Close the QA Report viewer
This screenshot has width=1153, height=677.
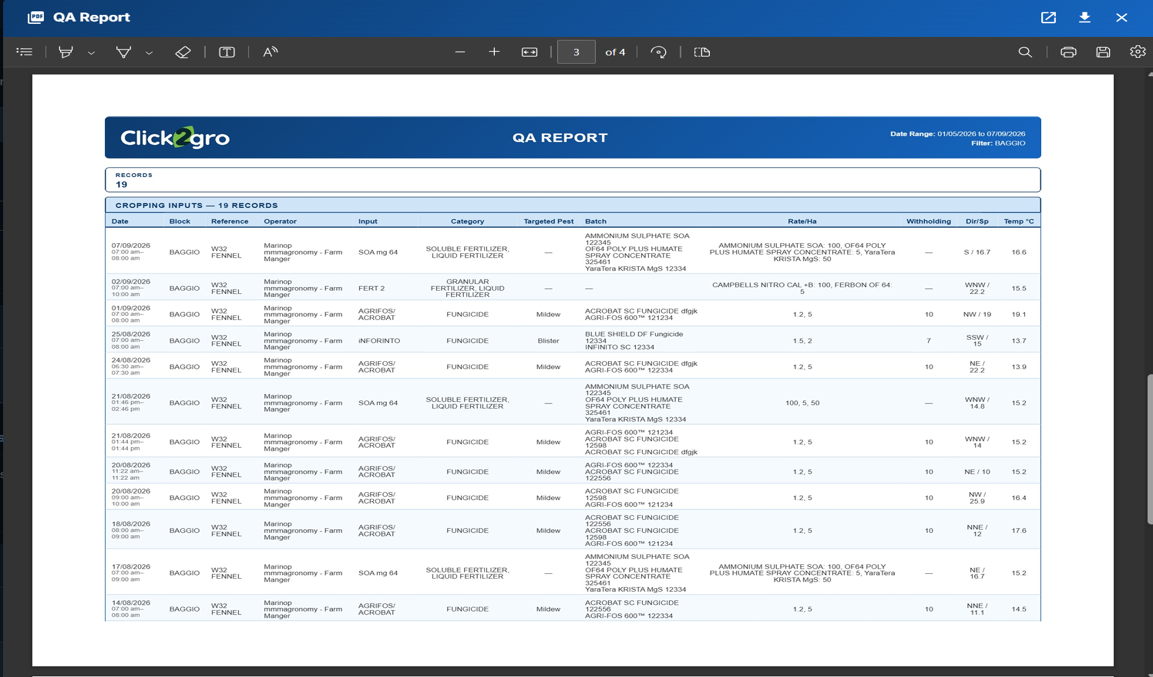tap(1121, 18)
